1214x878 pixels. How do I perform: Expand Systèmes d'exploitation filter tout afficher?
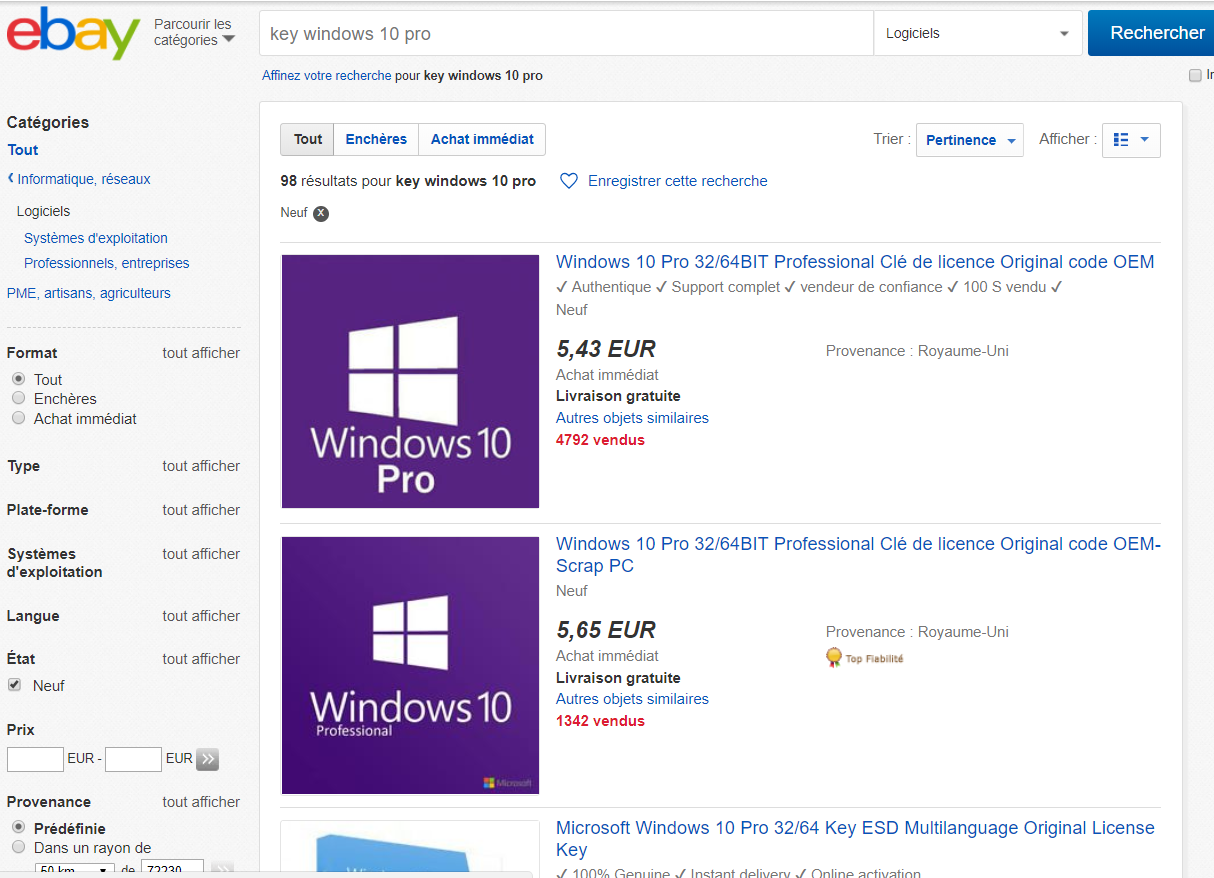201,554
